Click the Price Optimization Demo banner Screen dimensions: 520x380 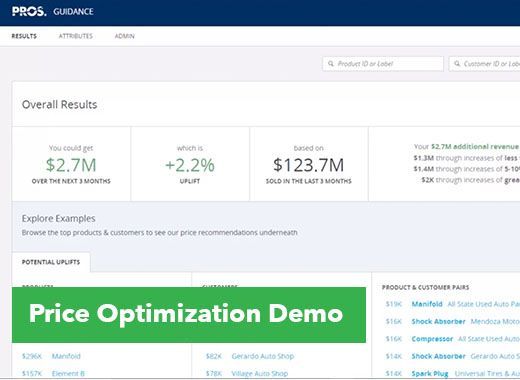(189, 315)
